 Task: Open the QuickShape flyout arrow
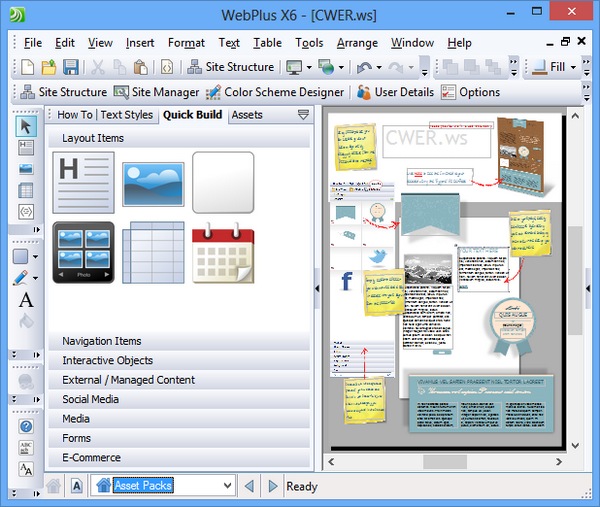pos(35,256)
